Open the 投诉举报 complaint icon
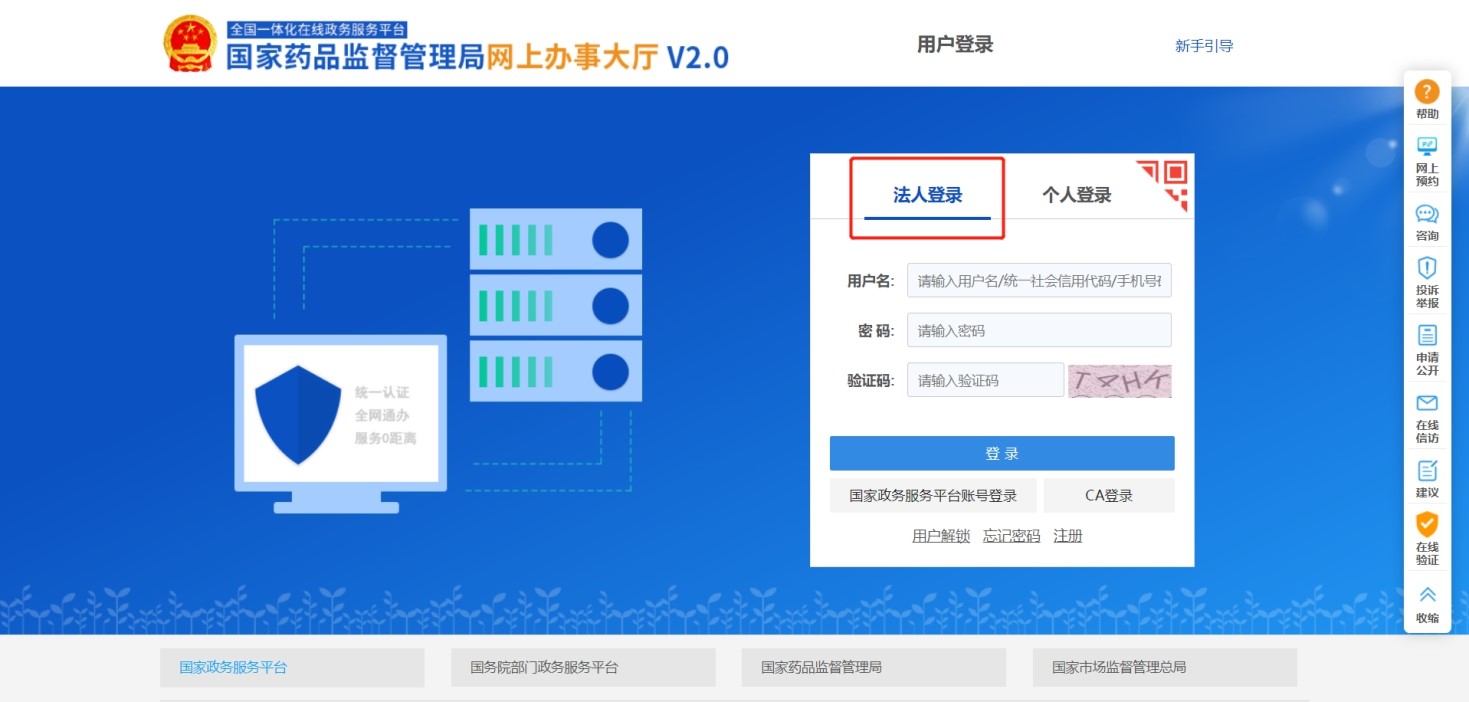The image size is (1469, 702). coord(1426,280)
